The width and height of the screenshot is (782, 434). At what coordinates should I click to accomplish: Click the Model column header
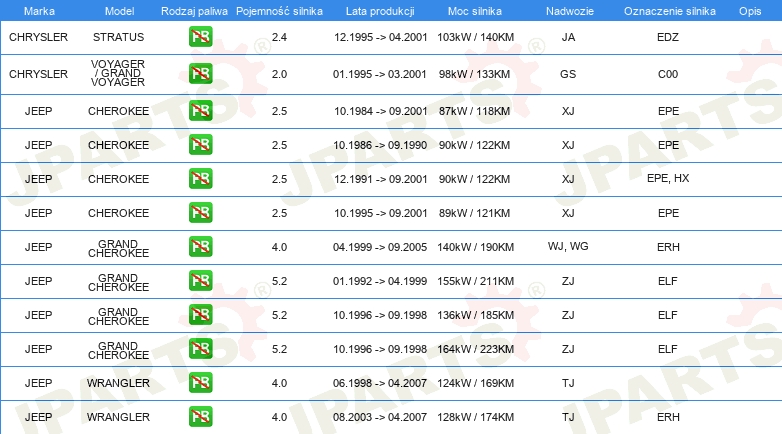click(x=119, y=11)
